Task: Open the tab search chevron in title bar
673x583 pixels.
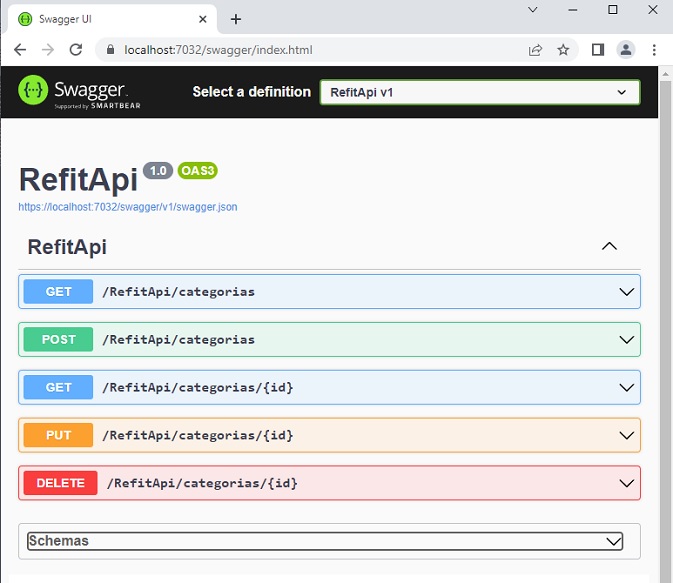Action: [533, 10]
